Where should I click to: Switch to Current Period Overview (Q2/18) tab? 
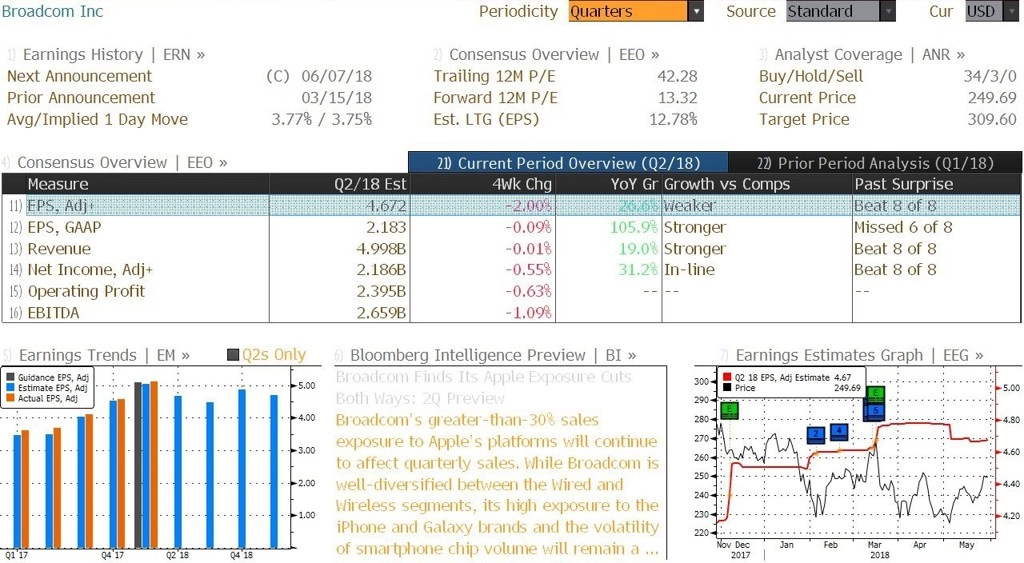[x=568, y=163]
